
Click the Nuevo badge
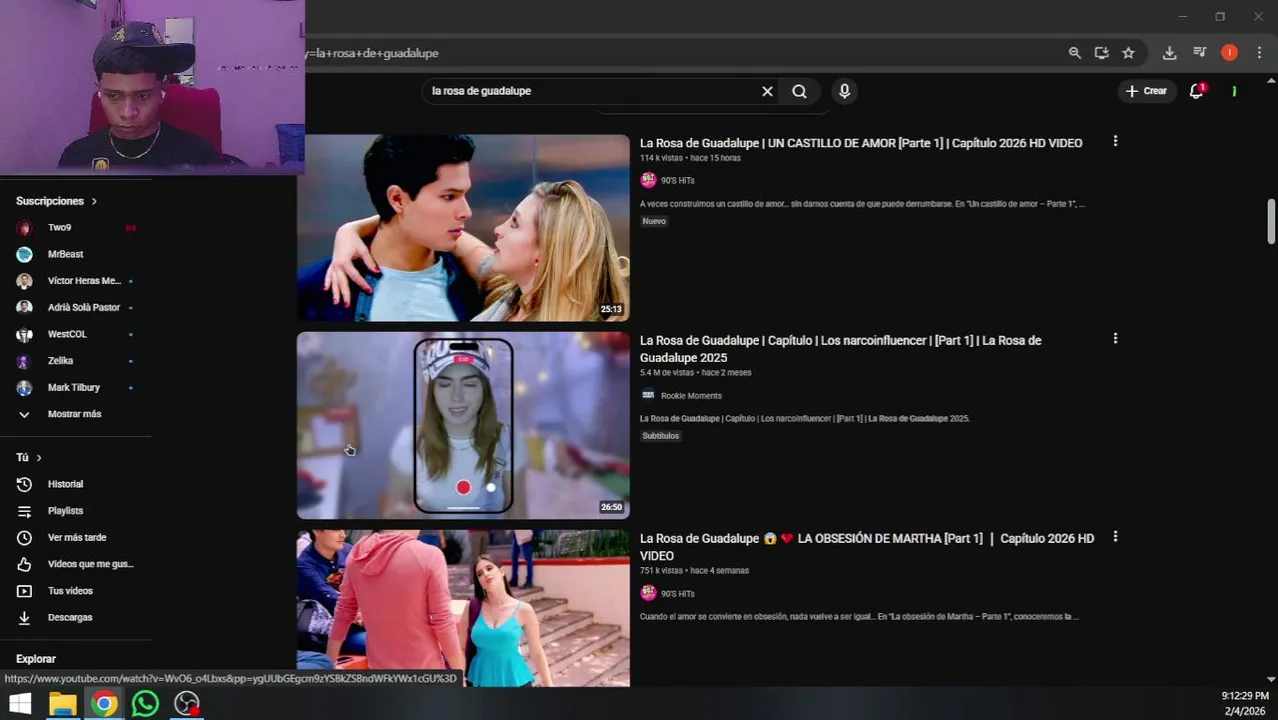[x=654, y=221]
